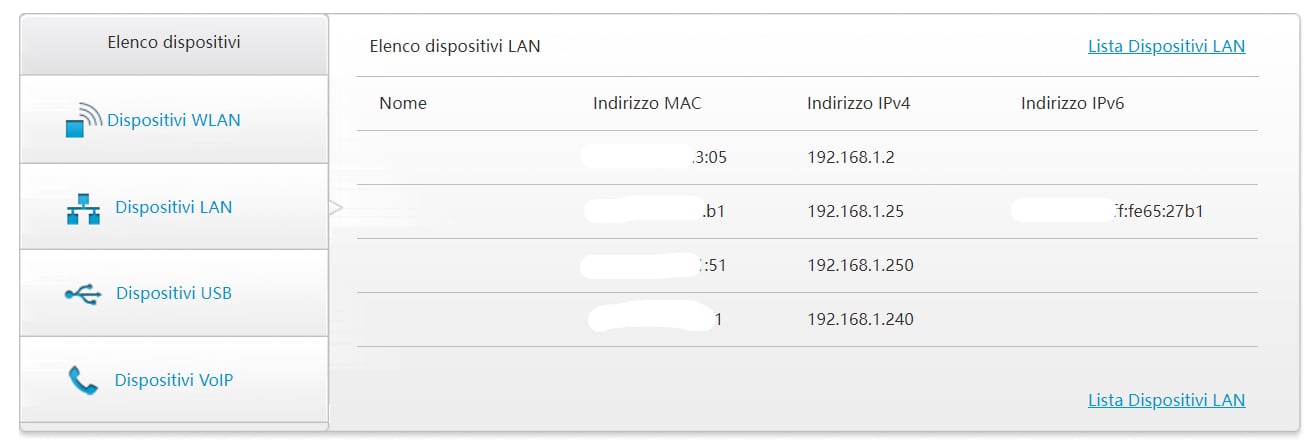Select Dispositivi LAN in sidebar
Image resolution: width=1306 pixels, height=444 pixels.
point(174,207)
